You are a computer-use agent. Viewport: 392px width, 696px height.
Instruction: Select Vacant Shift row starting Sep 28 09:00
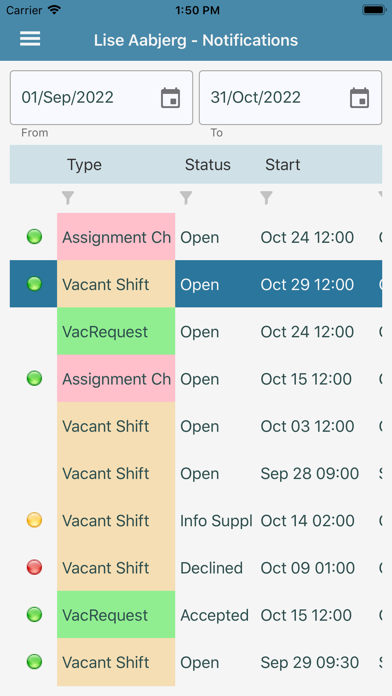tap(196, 473)
